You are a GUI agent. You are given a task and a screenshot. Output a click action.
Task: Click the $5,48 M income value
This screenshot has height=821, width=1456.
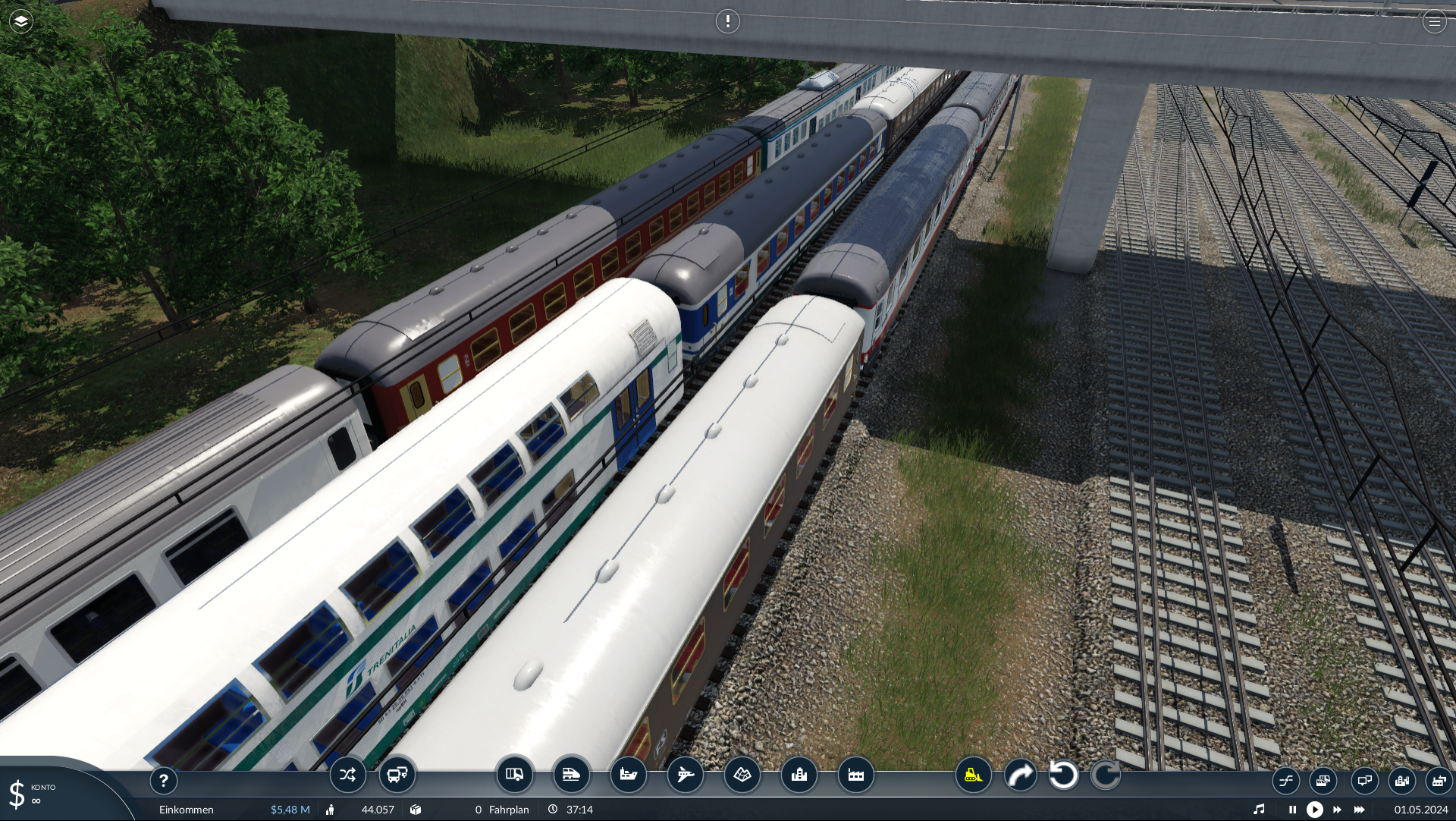(290, 810)
